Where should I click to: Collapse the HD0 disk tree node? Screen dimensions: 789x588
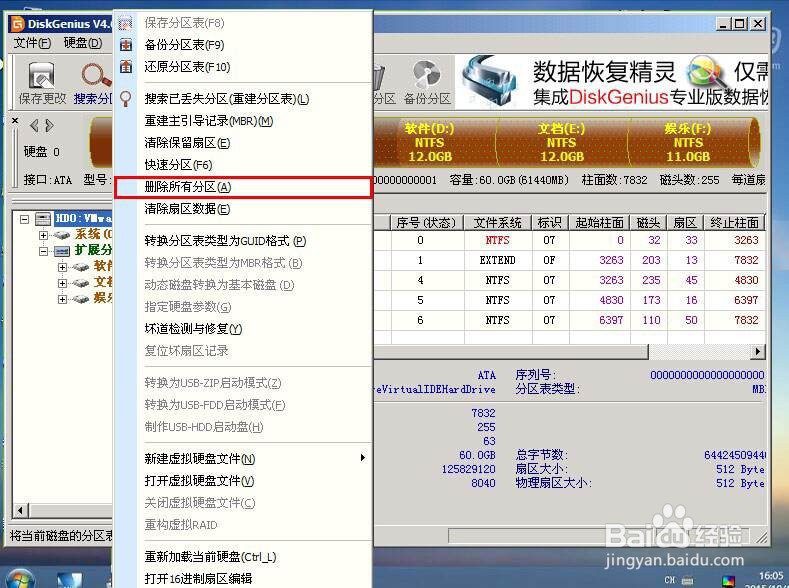tap(24, 219)
